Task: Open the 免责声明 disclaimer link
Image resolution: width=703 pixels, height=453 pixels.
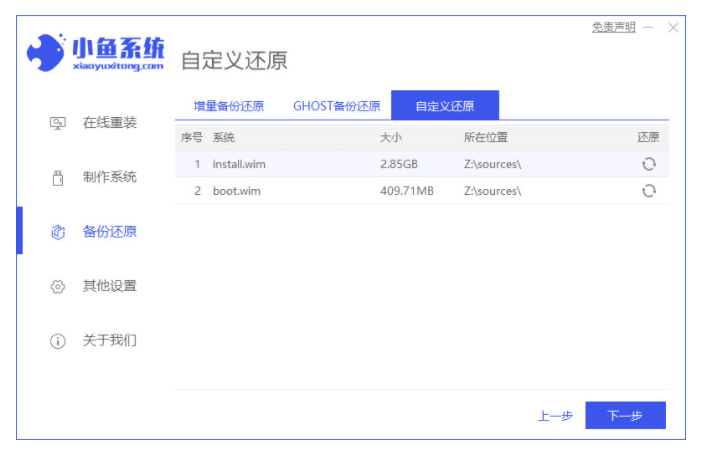Action: click(x=613, y=28)
